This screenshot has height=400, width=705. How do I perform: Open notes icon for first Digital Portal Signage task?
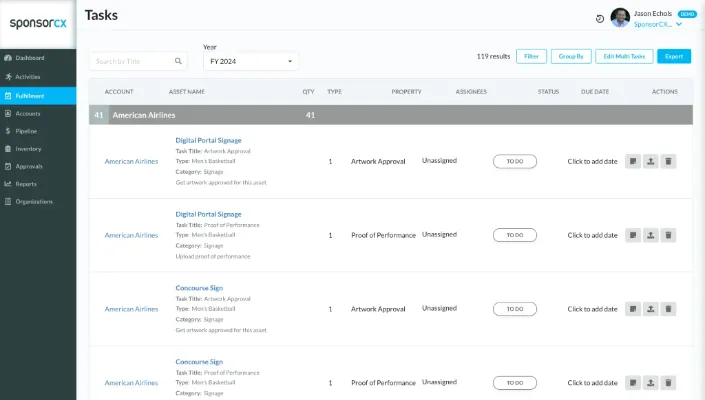point(633,161)
